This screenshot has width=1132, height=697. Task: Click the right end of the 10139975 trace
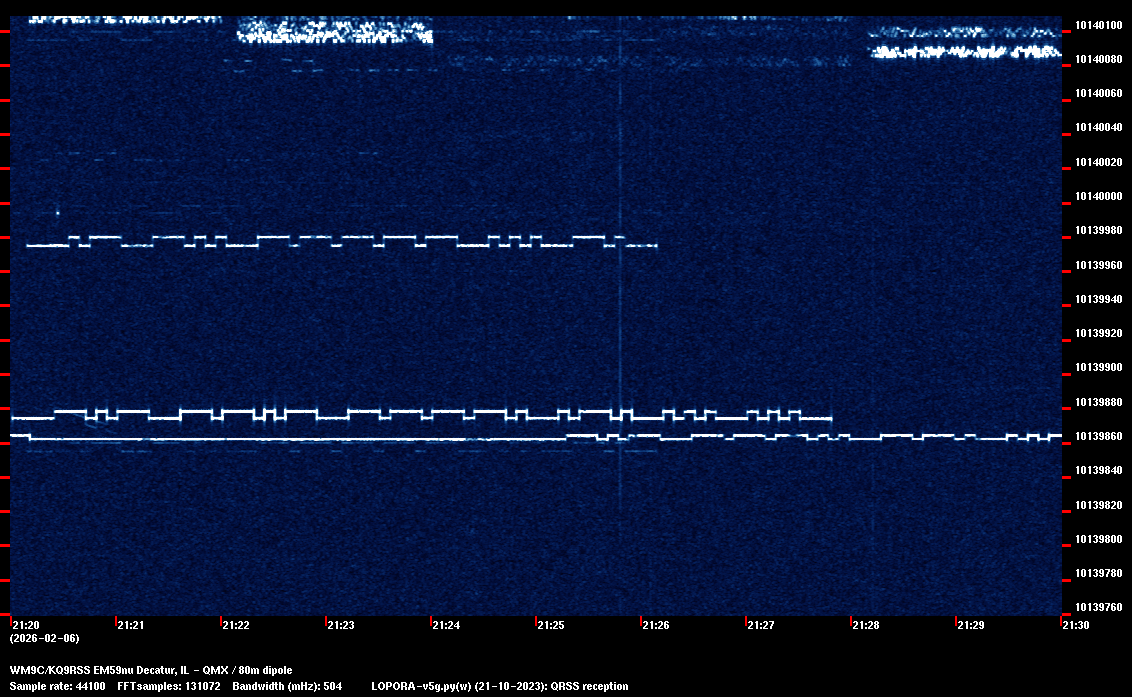(654, 245)
